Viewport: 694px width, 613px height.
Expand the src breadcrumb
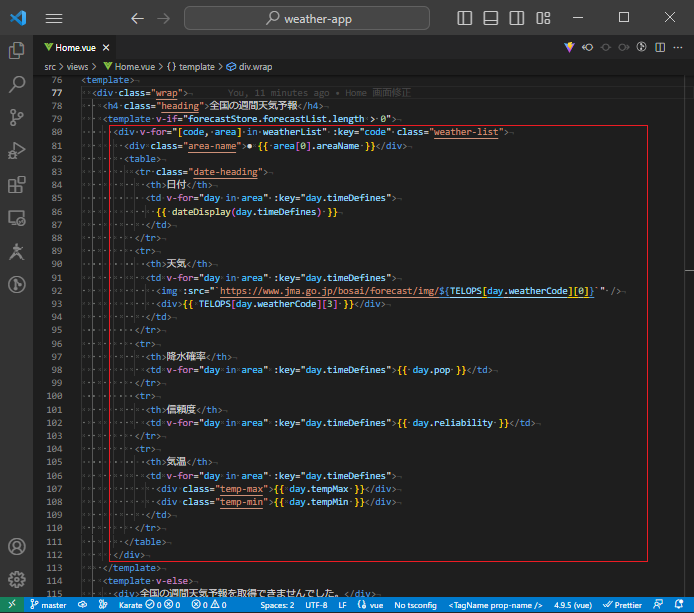(50, 67)
